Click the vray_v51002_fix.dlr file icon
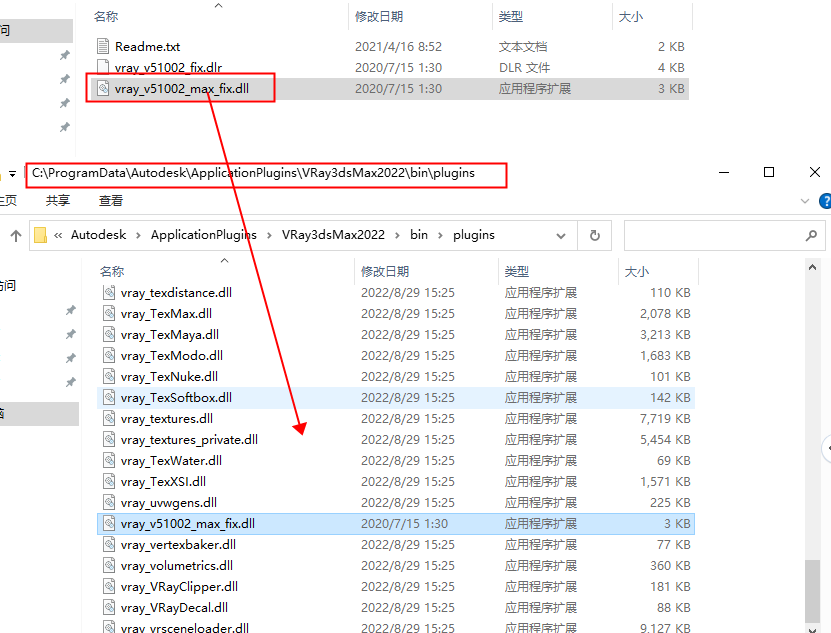This screenshot has width=831, height=633. click(x=103, y=67)
